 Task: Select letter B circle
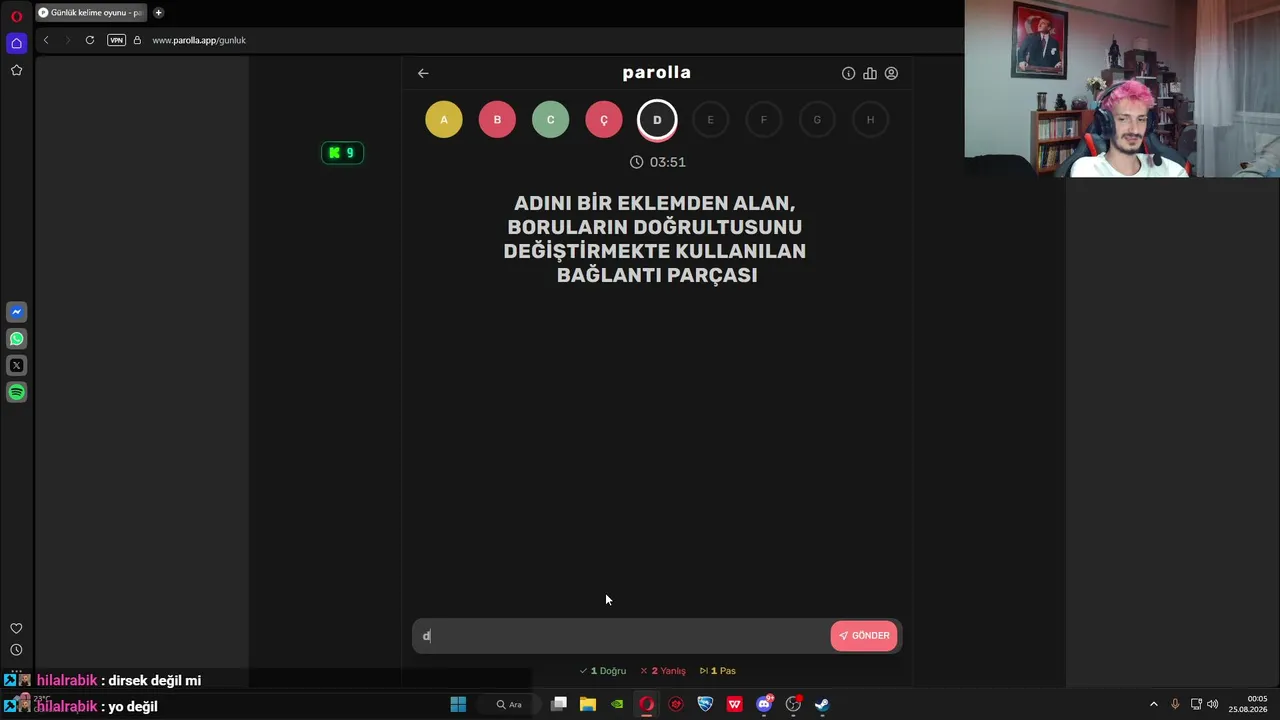(x=497, y=120)
